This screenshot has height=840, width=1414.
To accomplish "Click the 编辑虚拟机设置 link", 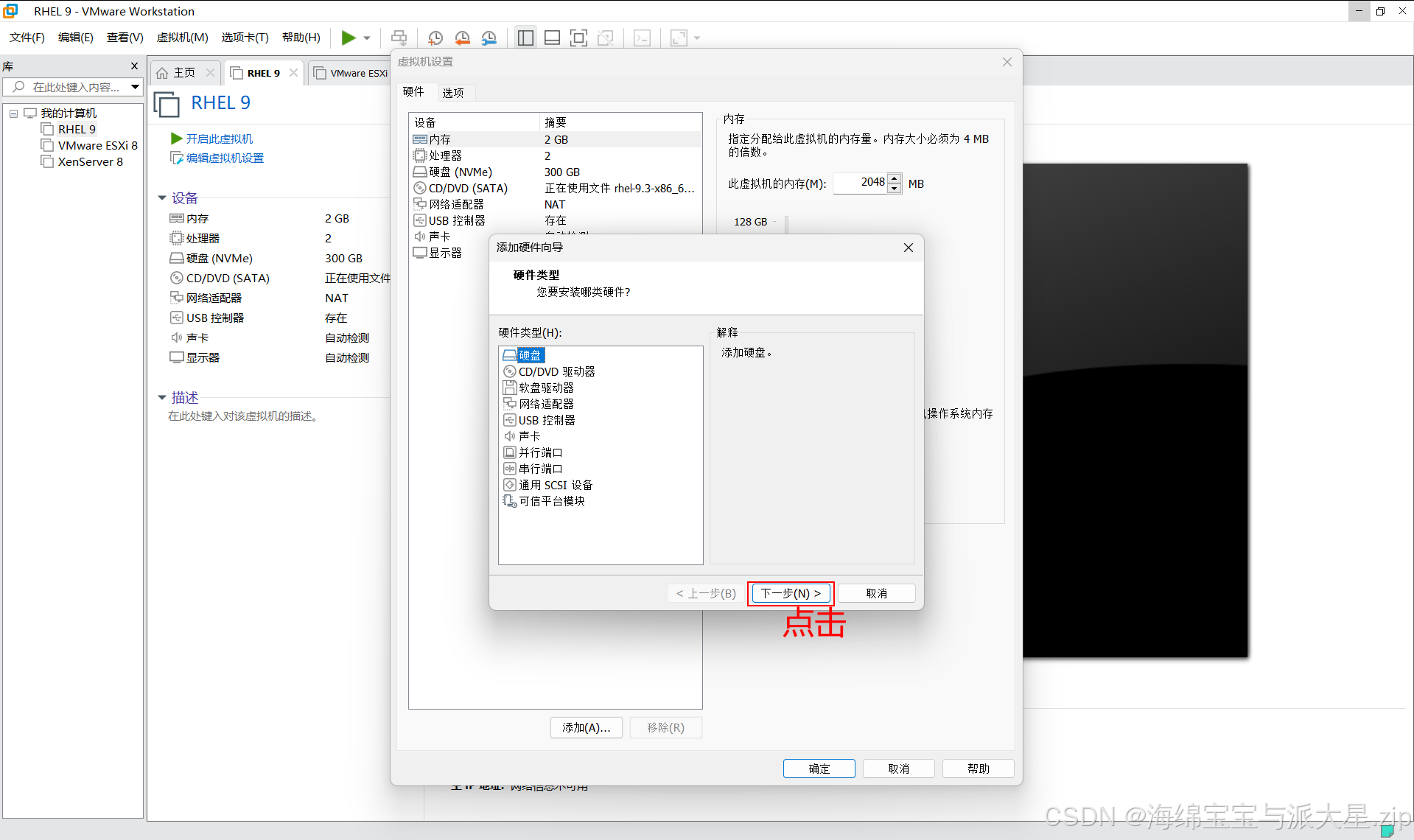I will (225, 158).
